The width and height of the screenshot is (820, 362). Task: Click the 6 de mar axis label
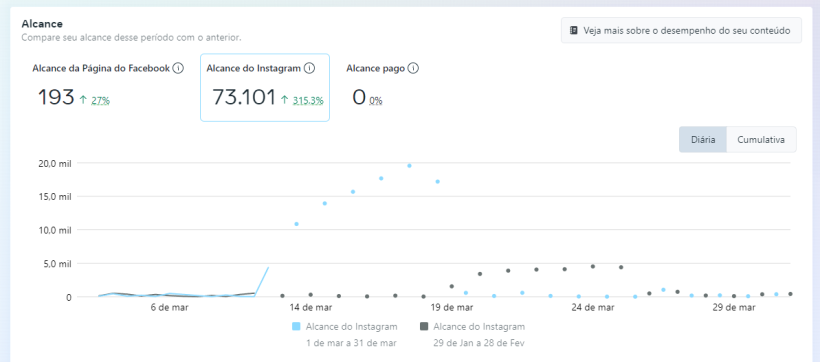pyautogui.click(x=169, y=308)
